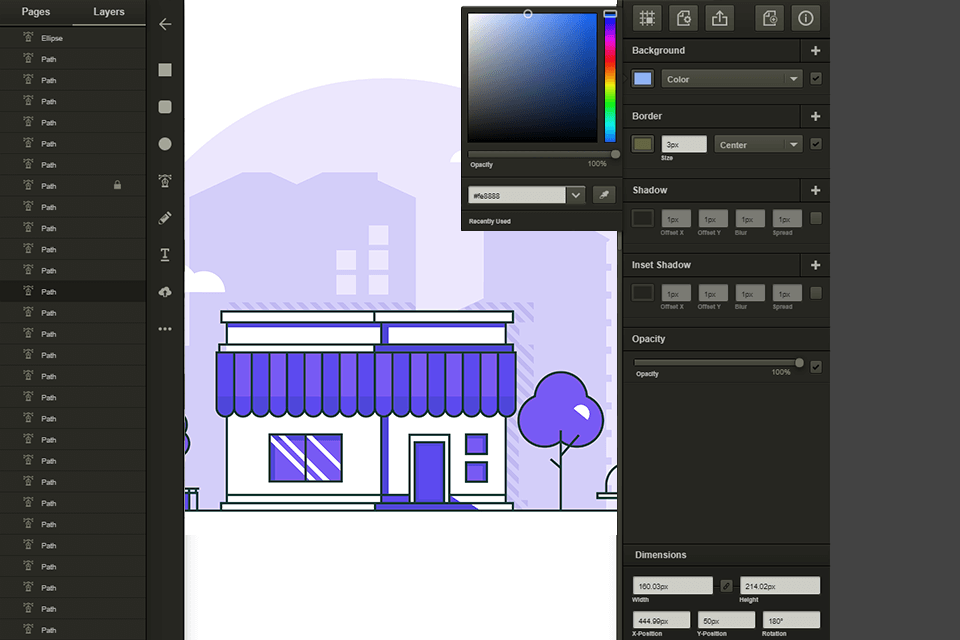The image size is (960, 640).
Task: Click the Inset Shadow color swatch
Action: pos(642,293)
